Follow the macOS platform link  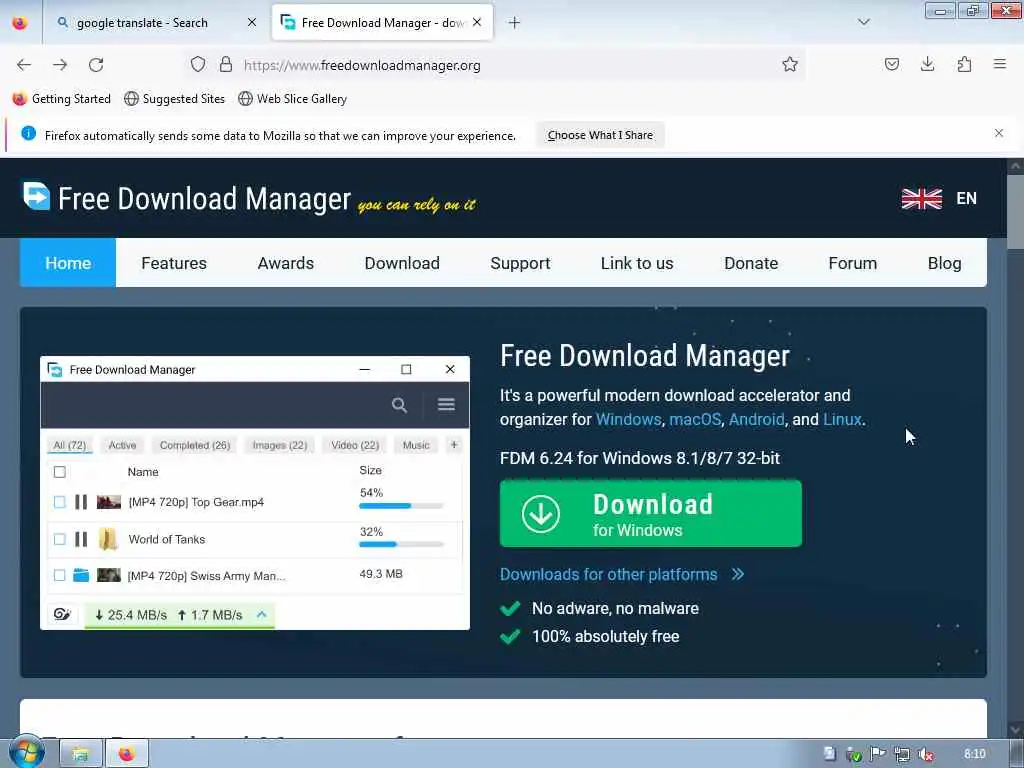[695, 419]
